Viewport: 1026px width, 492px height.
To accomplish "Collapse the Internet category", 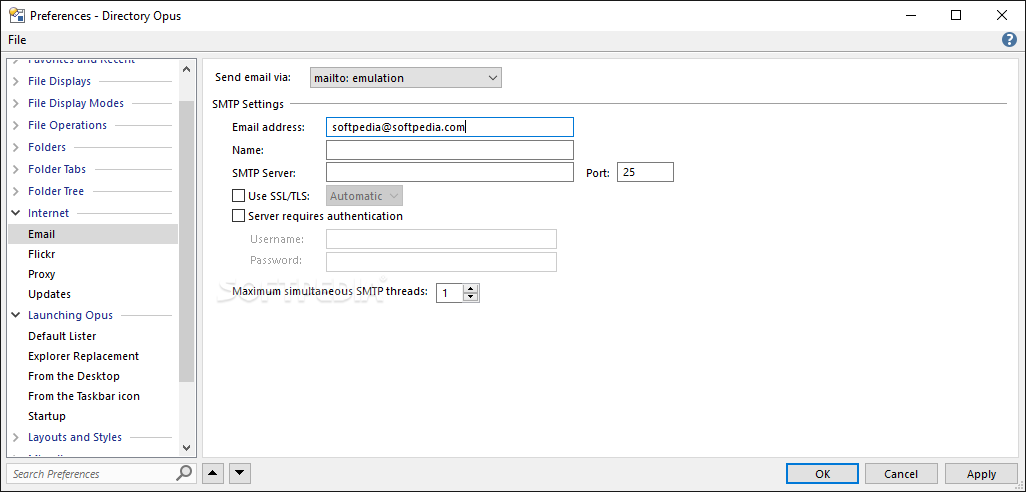I will click(16, 213).
